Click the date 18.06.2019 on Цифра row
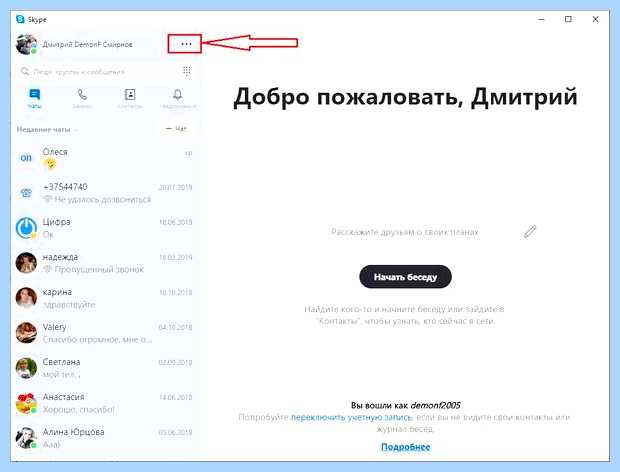 175,222
